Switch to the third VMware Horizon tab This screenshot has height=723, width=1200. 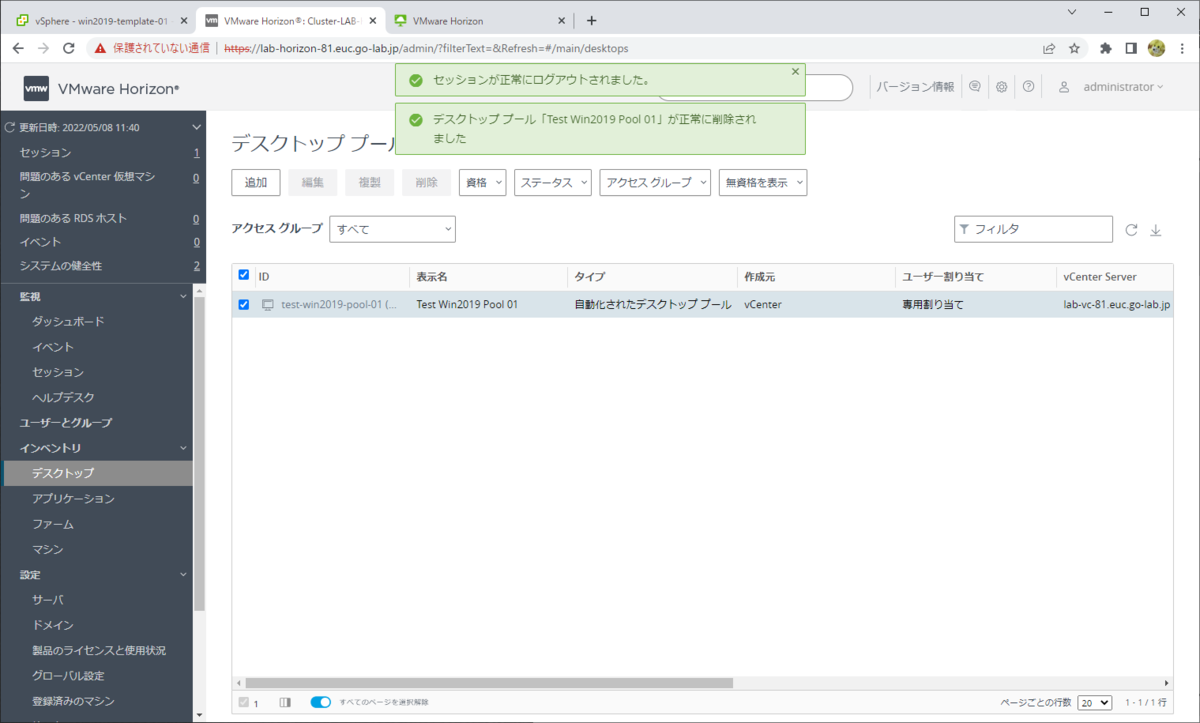click(x=482, y=20)
